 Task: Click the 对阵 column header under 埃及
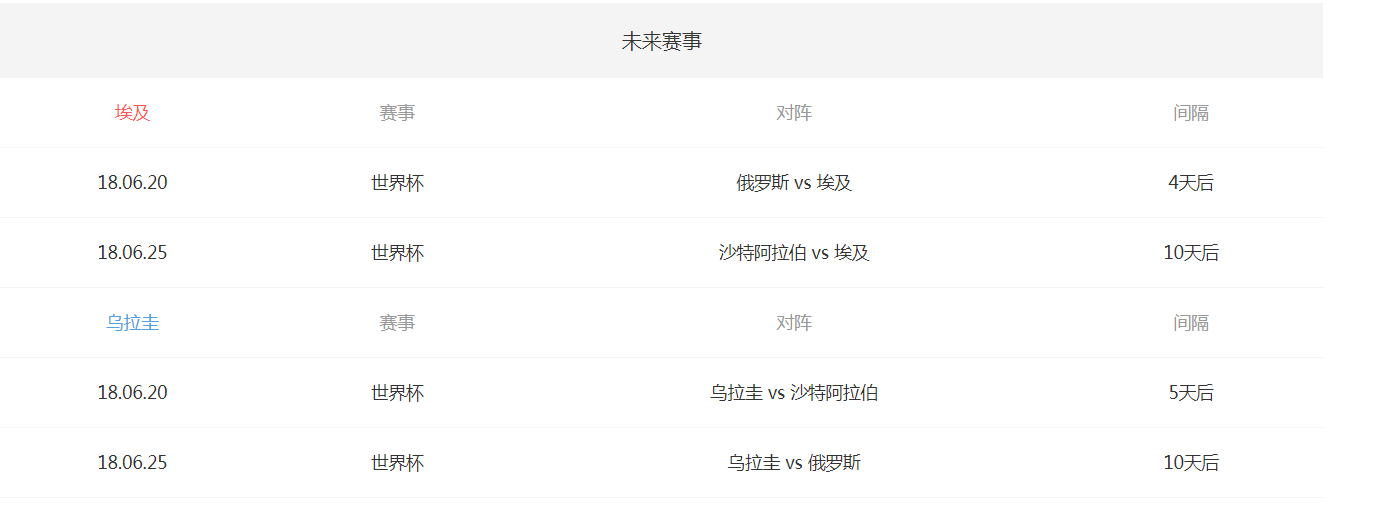(794, 113)
